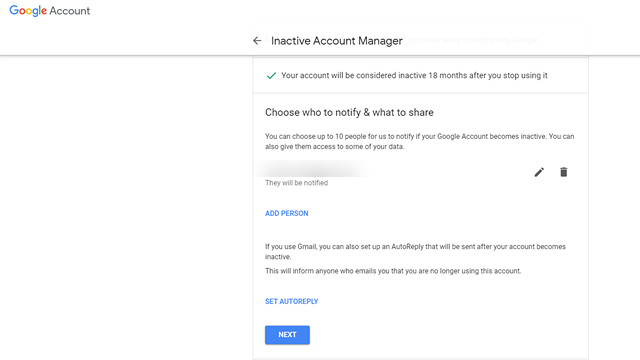
Task: Open the Google Account logo
Action: [49, 11]
